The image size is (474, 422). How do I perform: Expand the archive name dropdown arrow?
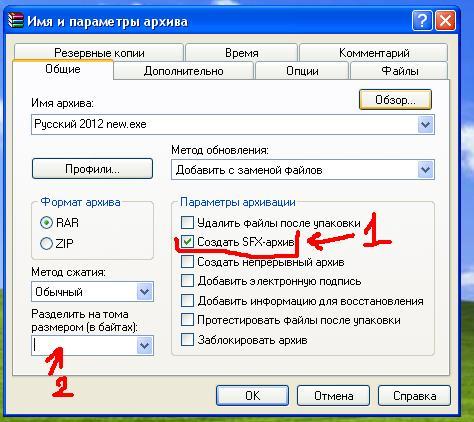425,125
